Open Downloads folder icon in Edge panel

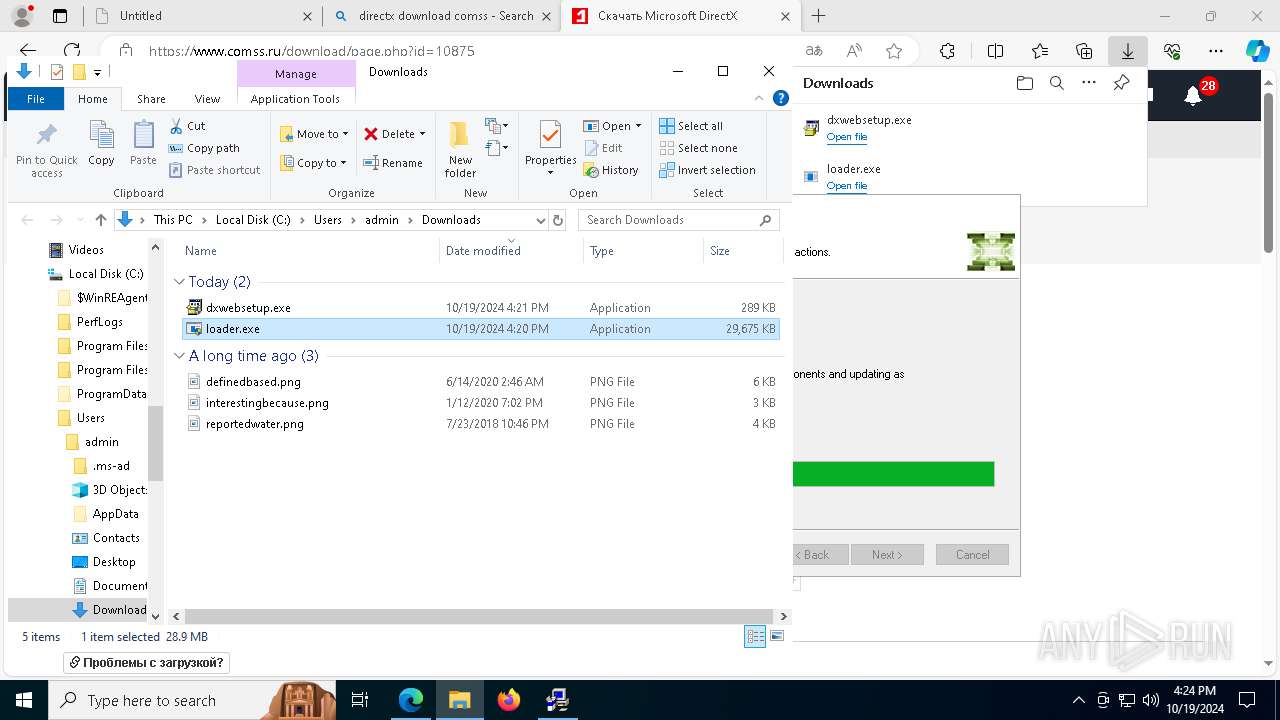pos(1024,83)
